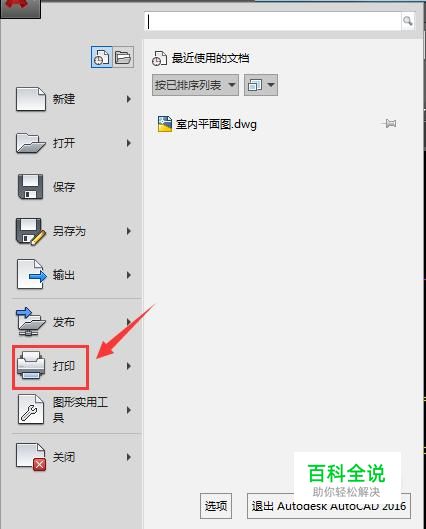Click the 室内平面图.dwg file type icon
This screenshot has height=529, width=426.
point(165,124)
